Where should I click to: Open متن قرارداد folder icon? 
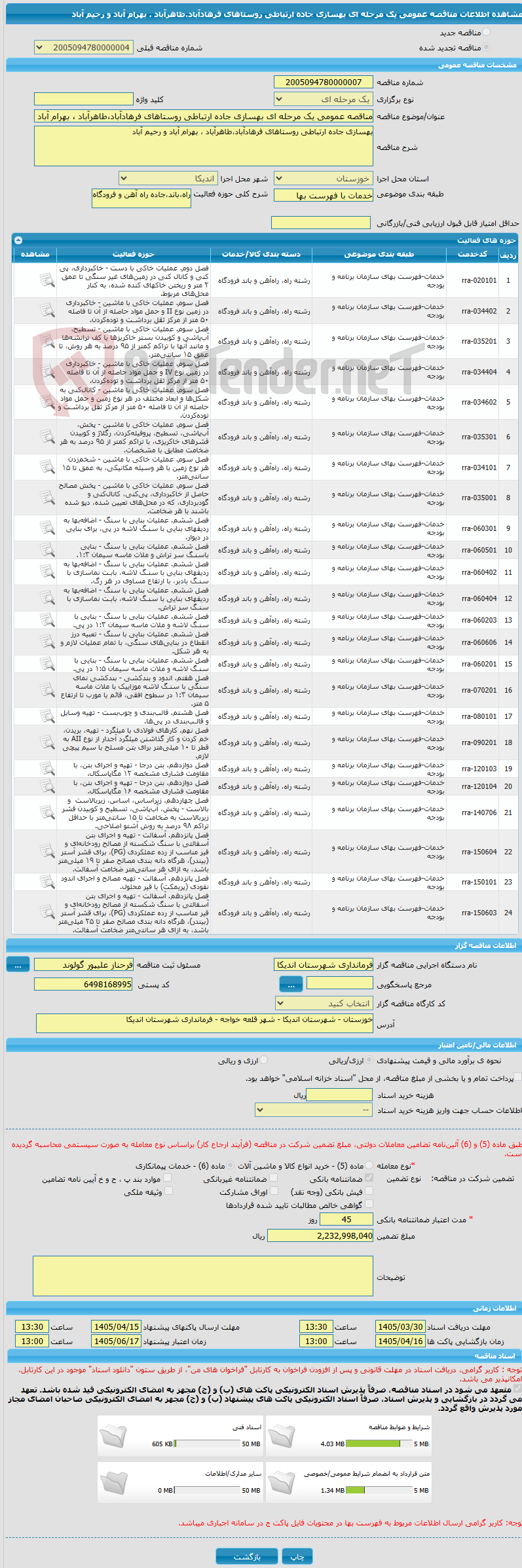pyautogui.click(x=282, y=1484)
